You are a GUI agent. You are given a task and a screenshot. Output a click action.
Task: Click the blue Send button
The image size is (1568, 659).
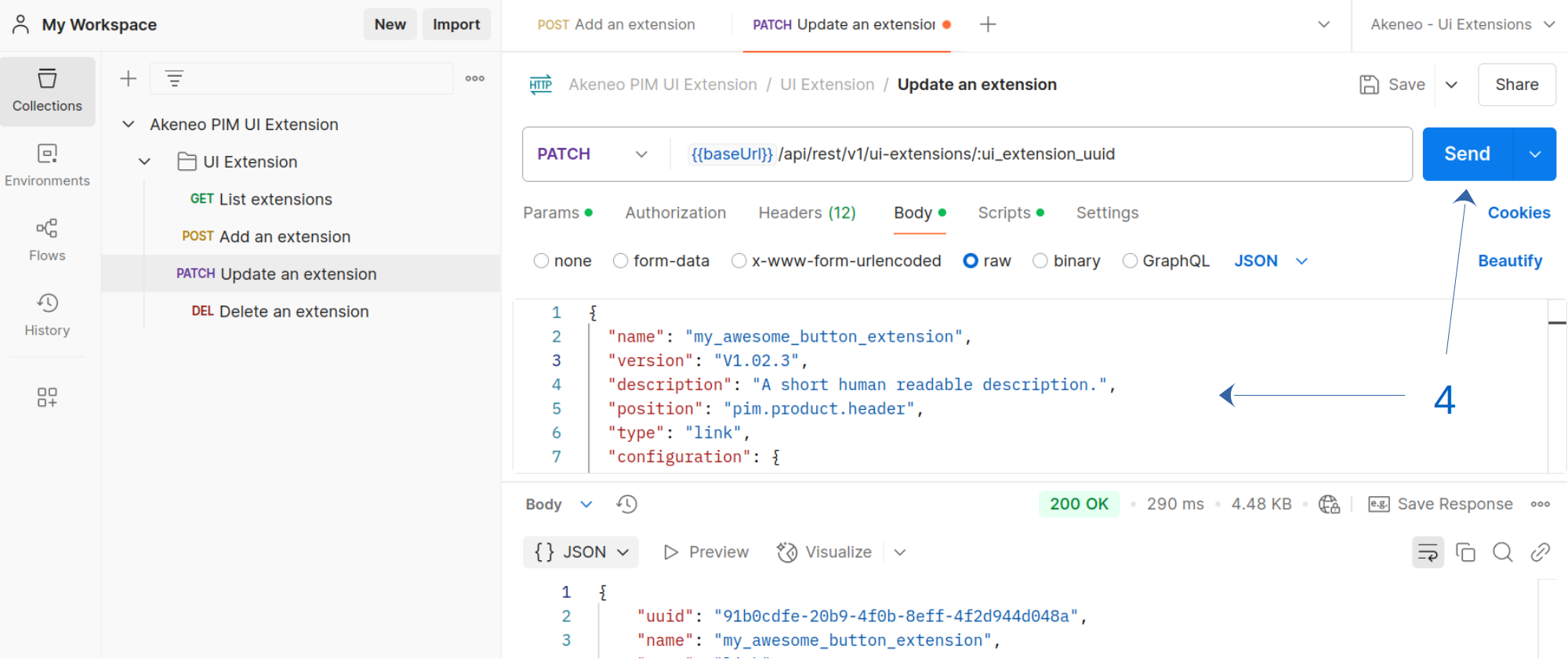(1467, 154)
